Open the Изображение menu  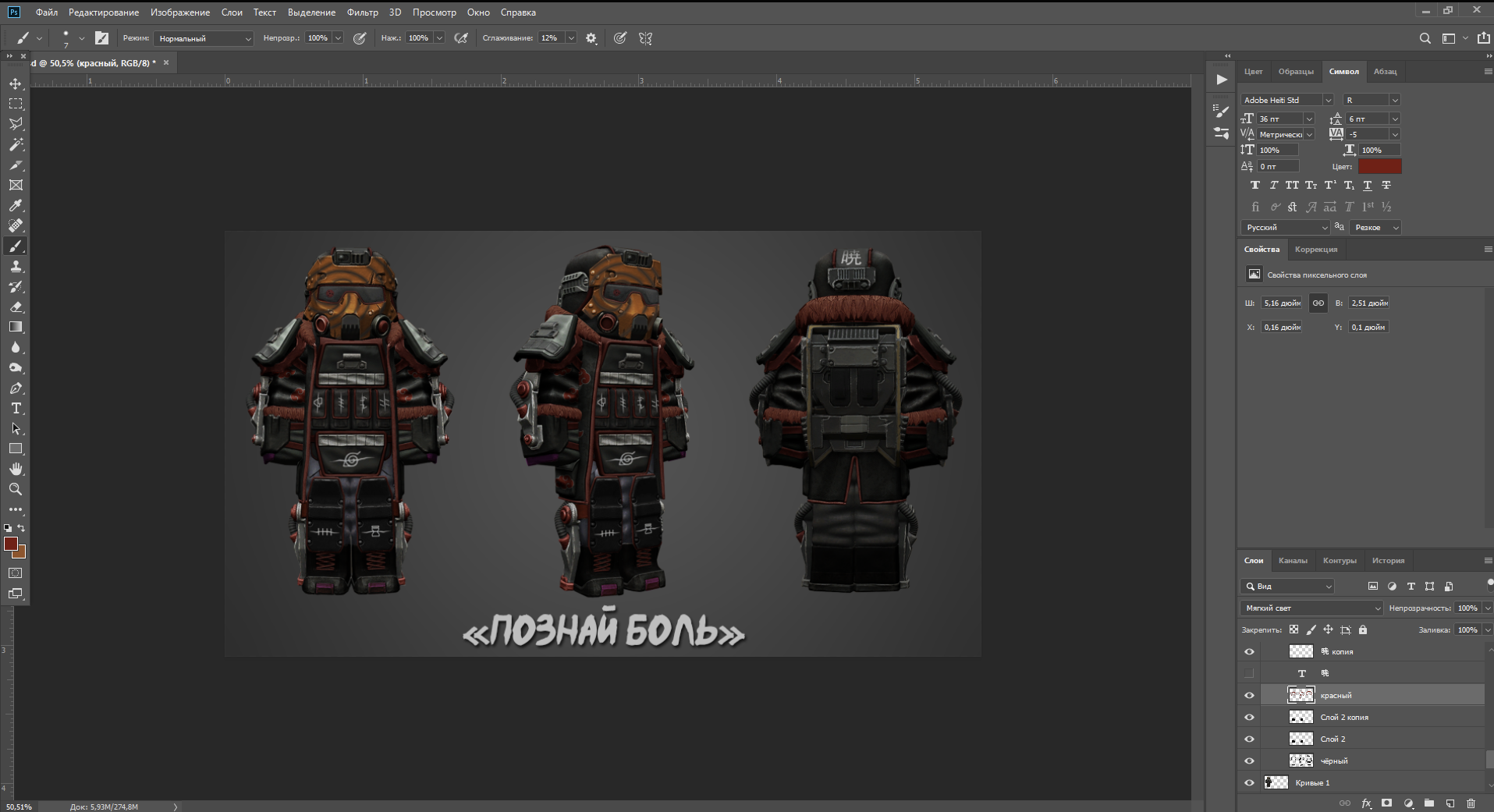(x=180, y=12)
